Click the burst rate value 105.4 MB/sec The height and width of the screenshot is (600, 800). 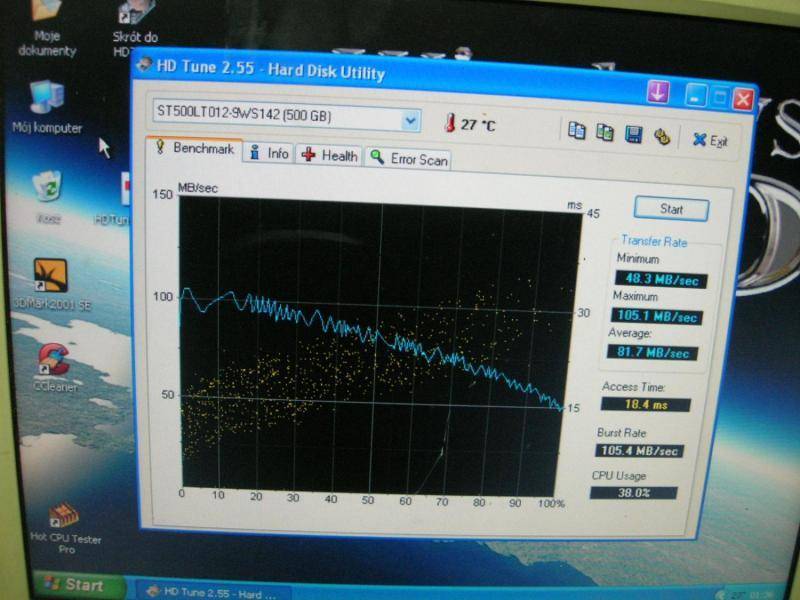639,451
